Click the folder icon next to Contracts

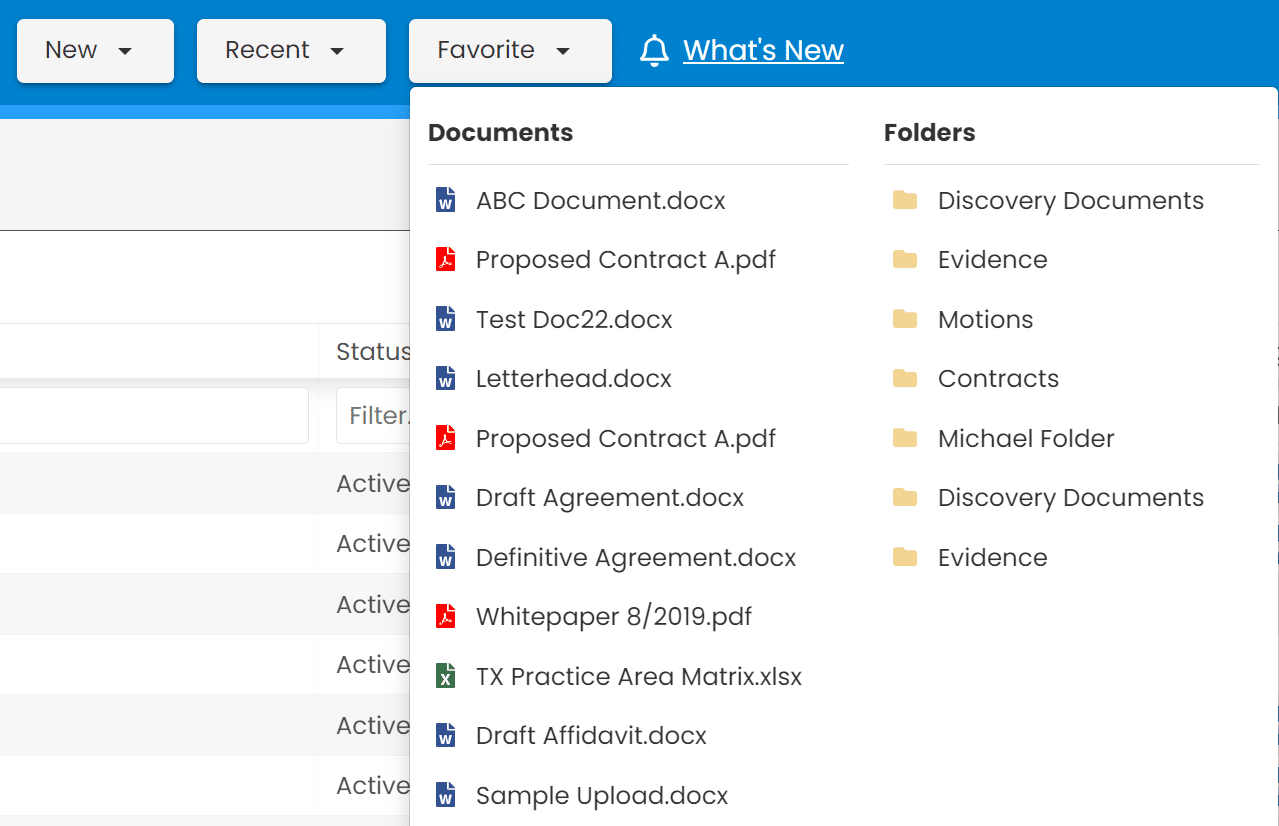pyautogui.click(x=905, y=378)
